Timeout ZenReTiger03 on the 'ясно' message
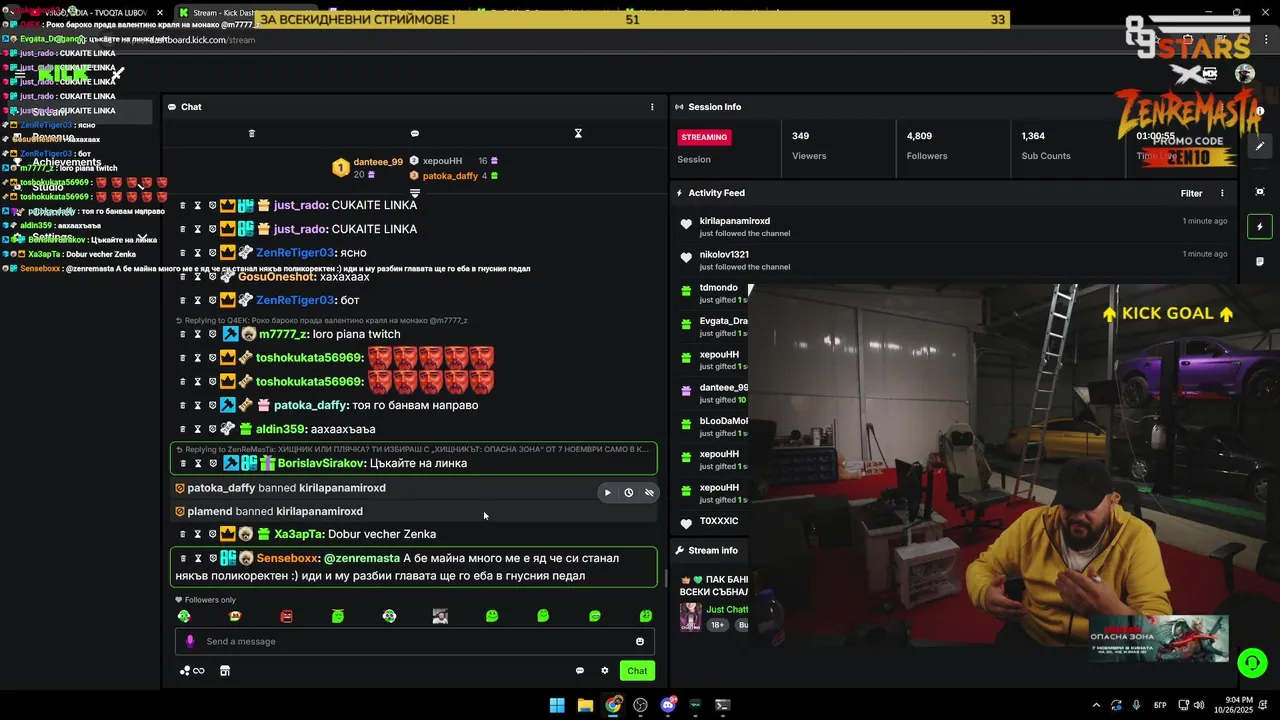The image size is (1280, 720). point(197,253)
